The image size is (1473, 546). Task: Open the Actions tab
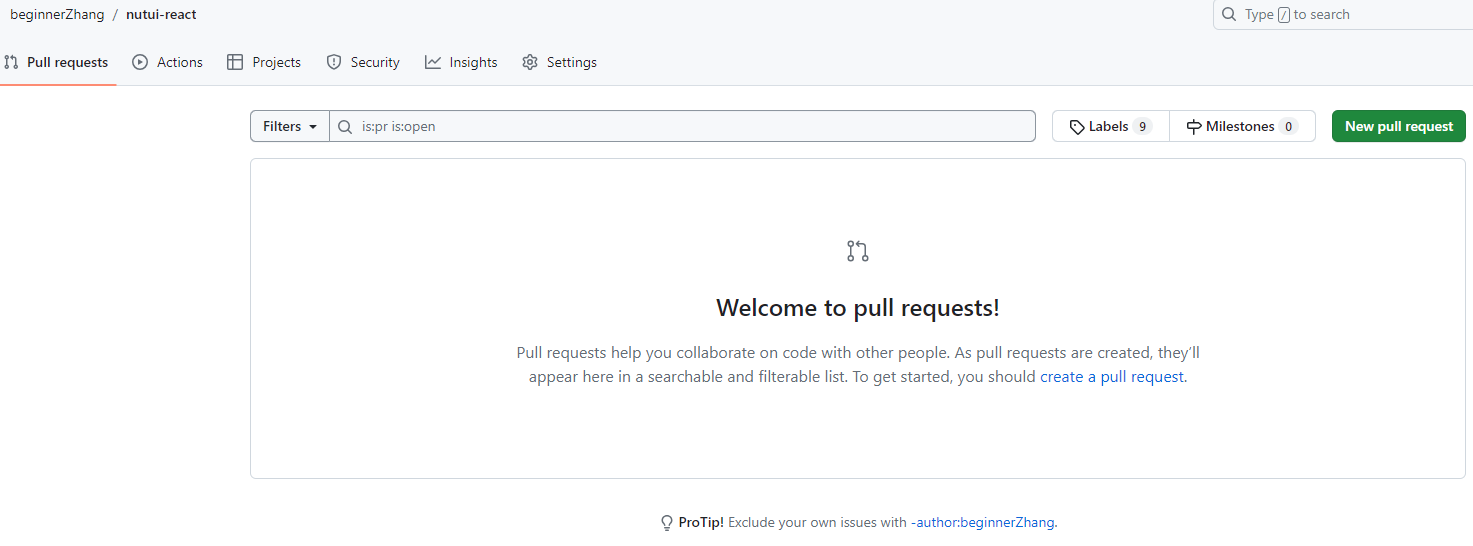(168, 62)
